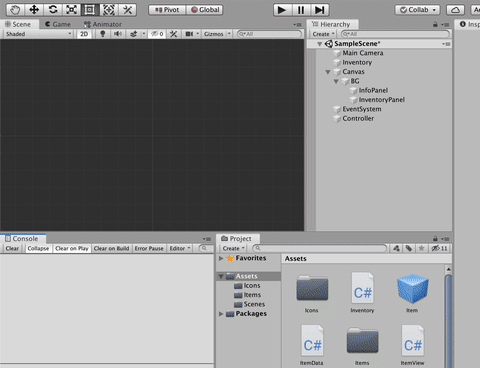Select Main Camera in Hierarchy
The image size is (480, 368).
[363, 53]
